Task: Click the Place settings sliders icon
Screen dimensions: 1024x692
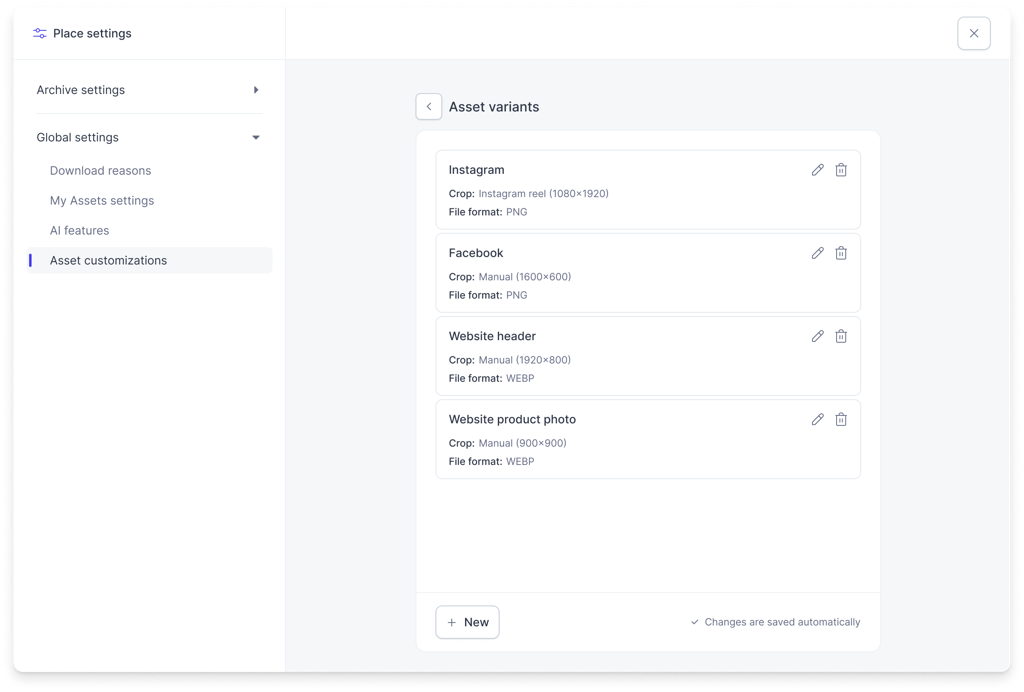Action: [x=40, y=33]
